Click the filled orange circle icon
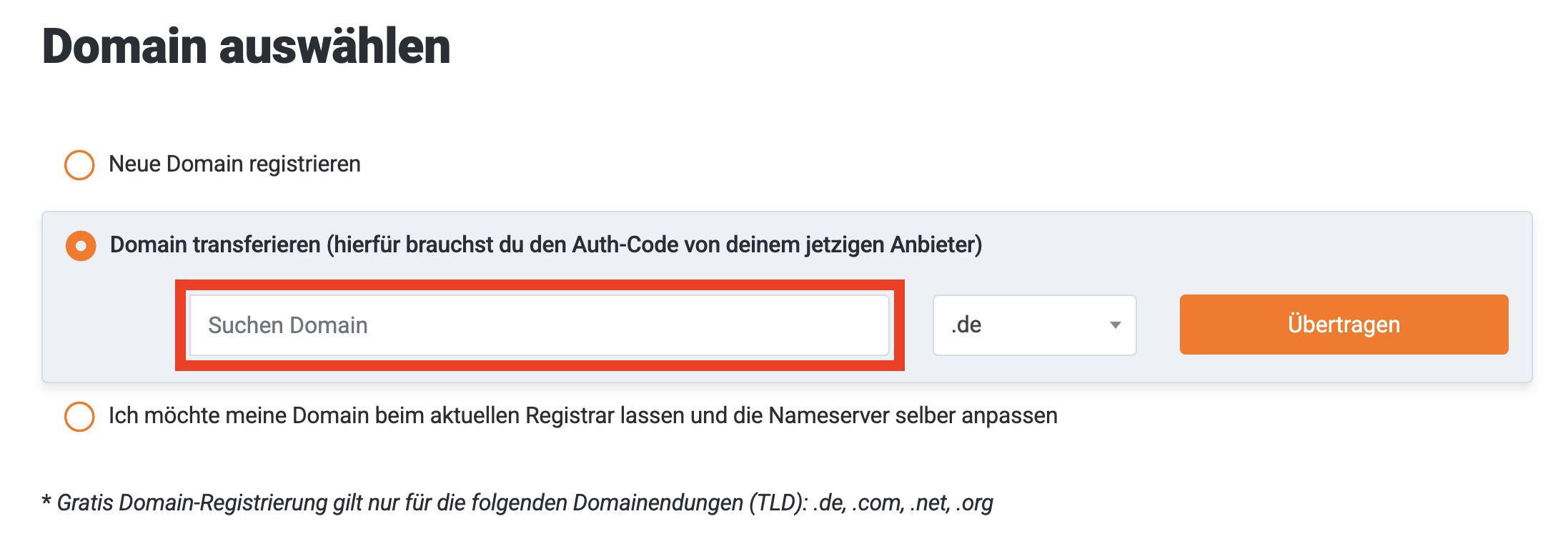1568x549 pixels. click(81, 246)
